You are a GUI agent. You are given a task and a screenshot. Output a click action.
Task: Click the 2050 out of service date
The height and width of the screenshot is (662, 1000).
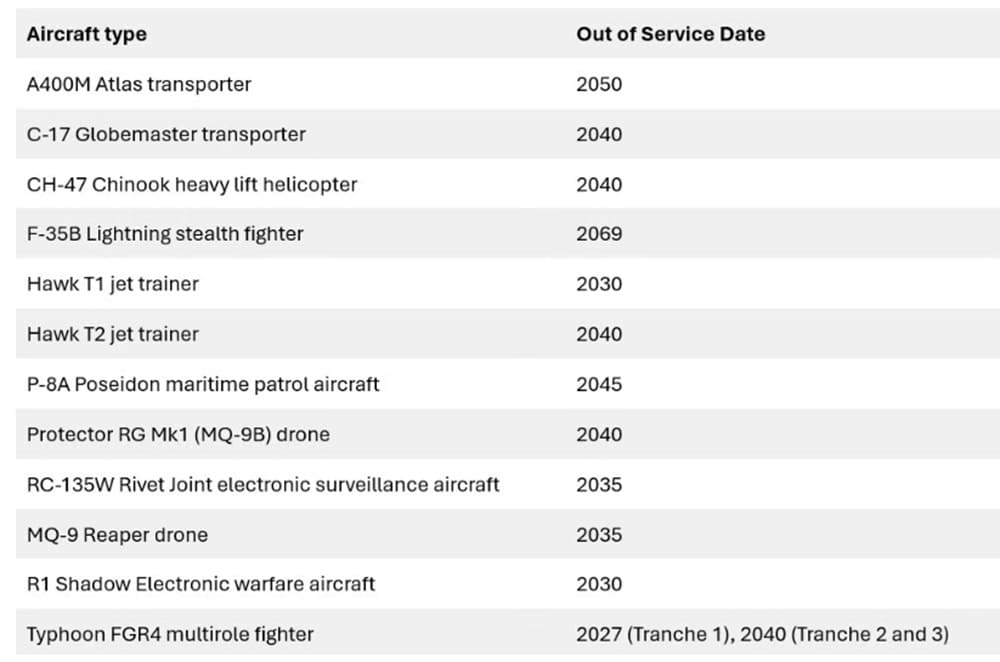(599, 84)
